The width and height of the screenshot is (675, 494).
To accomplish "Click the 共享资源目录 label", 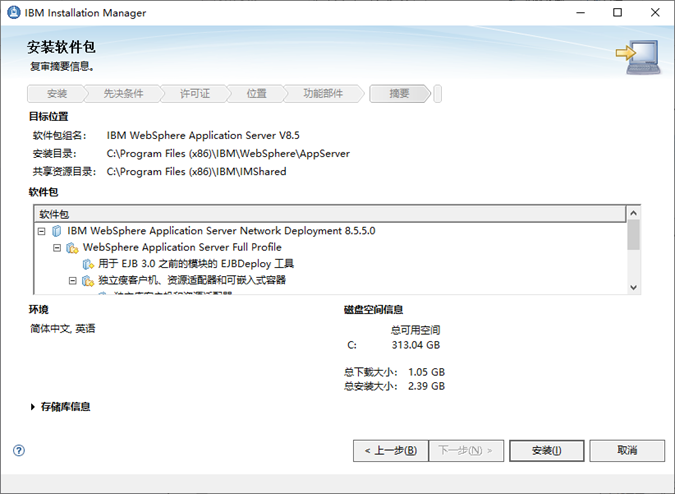I will pyautogui.click(x=64, y=172).
